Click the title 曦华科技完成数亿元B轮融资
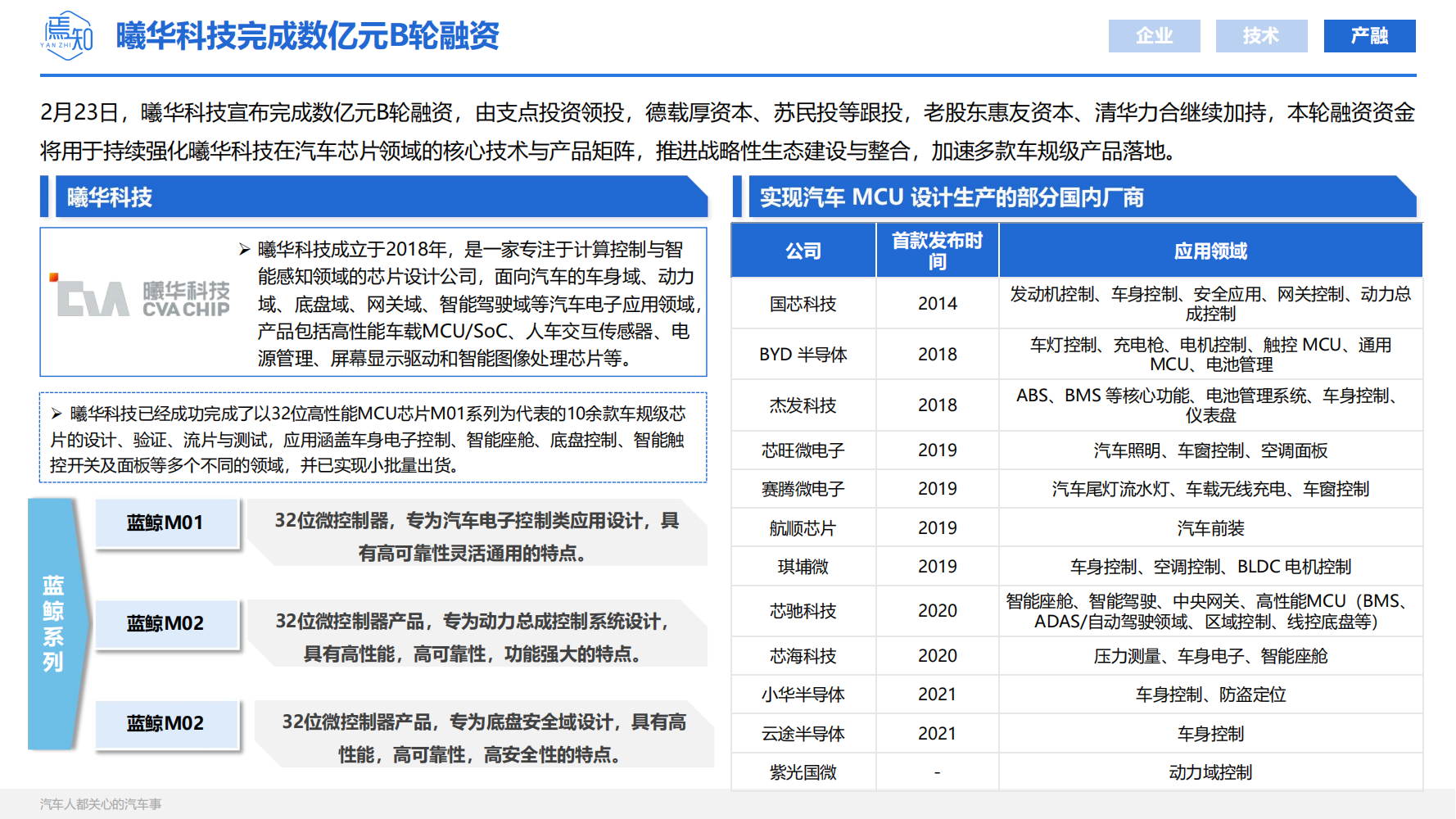 (308, 36)
